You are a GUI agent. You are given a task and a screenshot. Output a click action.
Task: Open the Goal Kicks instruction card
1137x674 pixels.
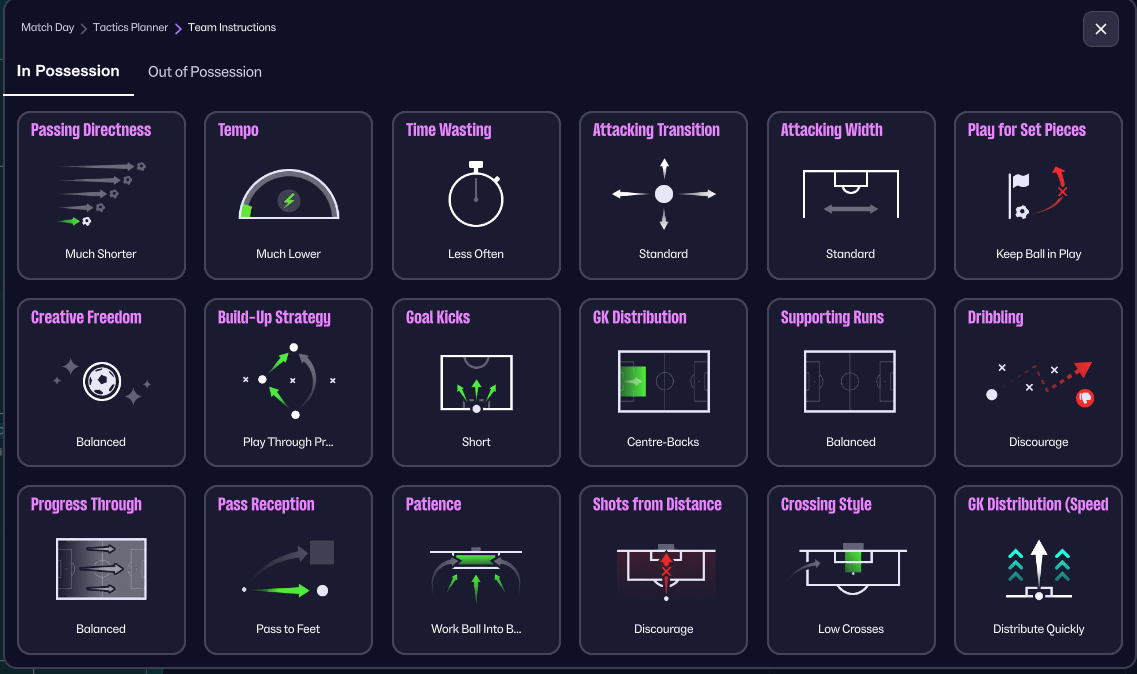pos(476,382)
